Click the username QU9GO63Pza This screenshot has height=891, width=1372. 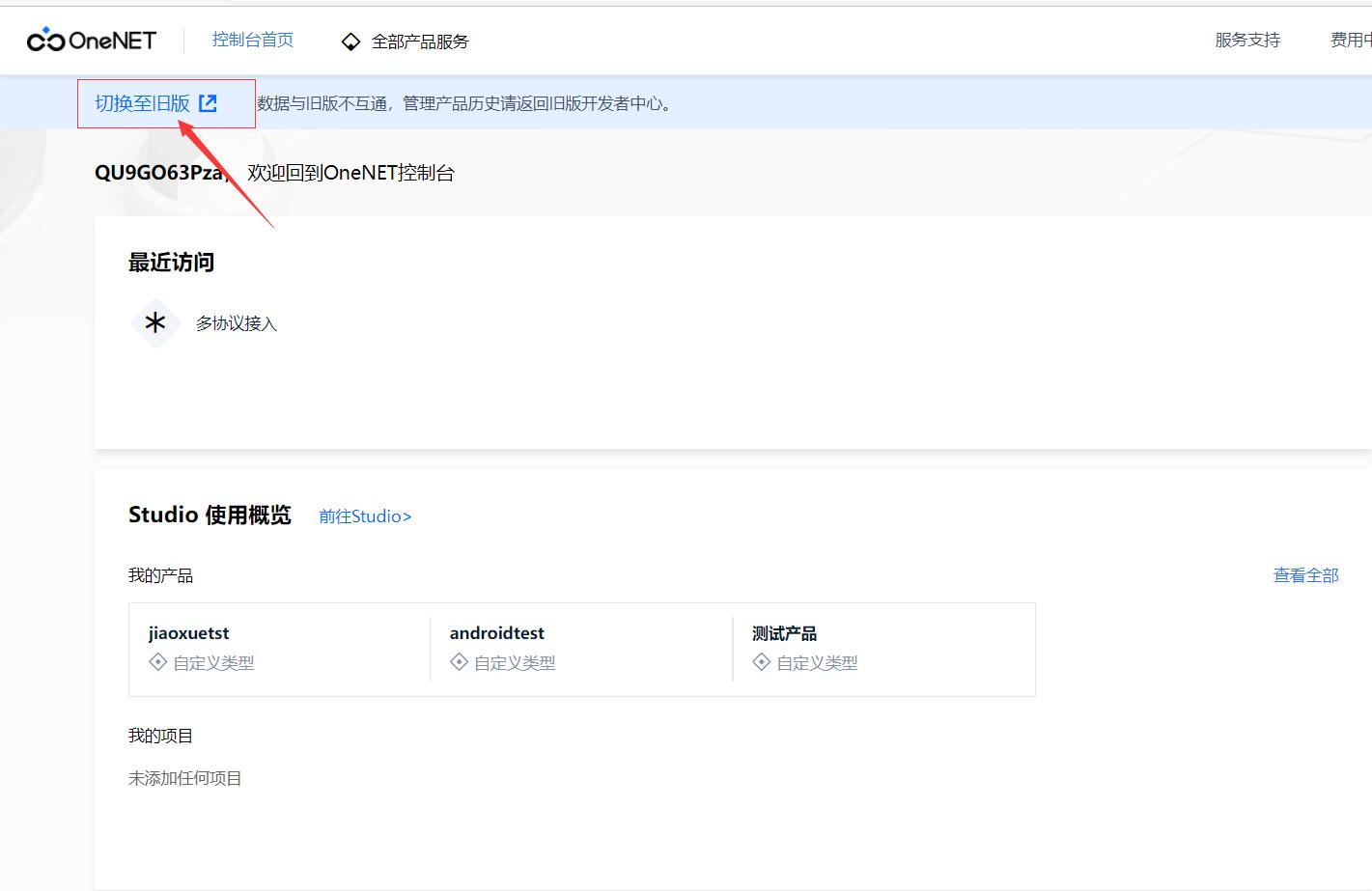[159, 173]
